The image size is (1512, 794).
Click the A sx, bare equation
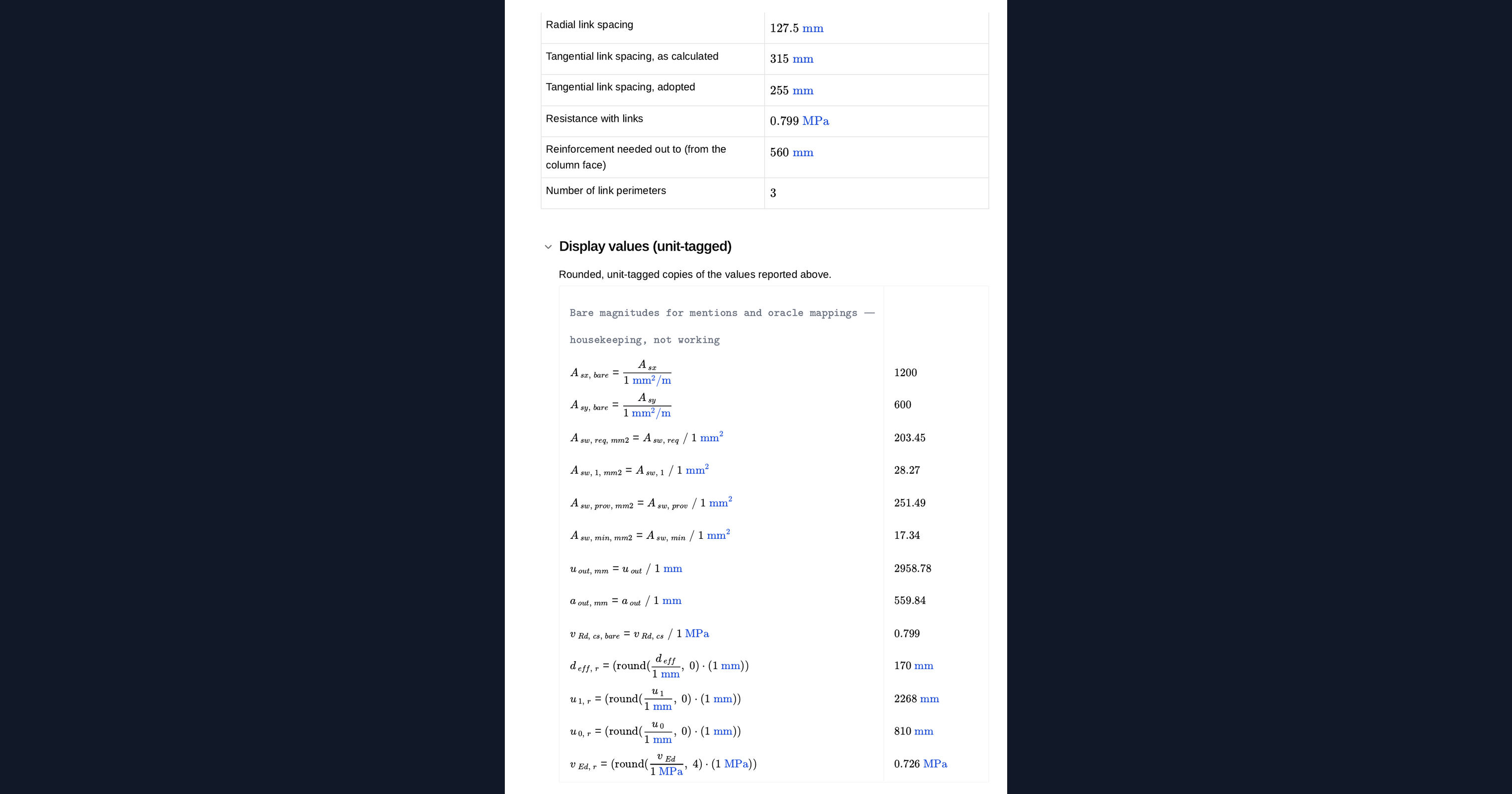[x=620, y=372]
